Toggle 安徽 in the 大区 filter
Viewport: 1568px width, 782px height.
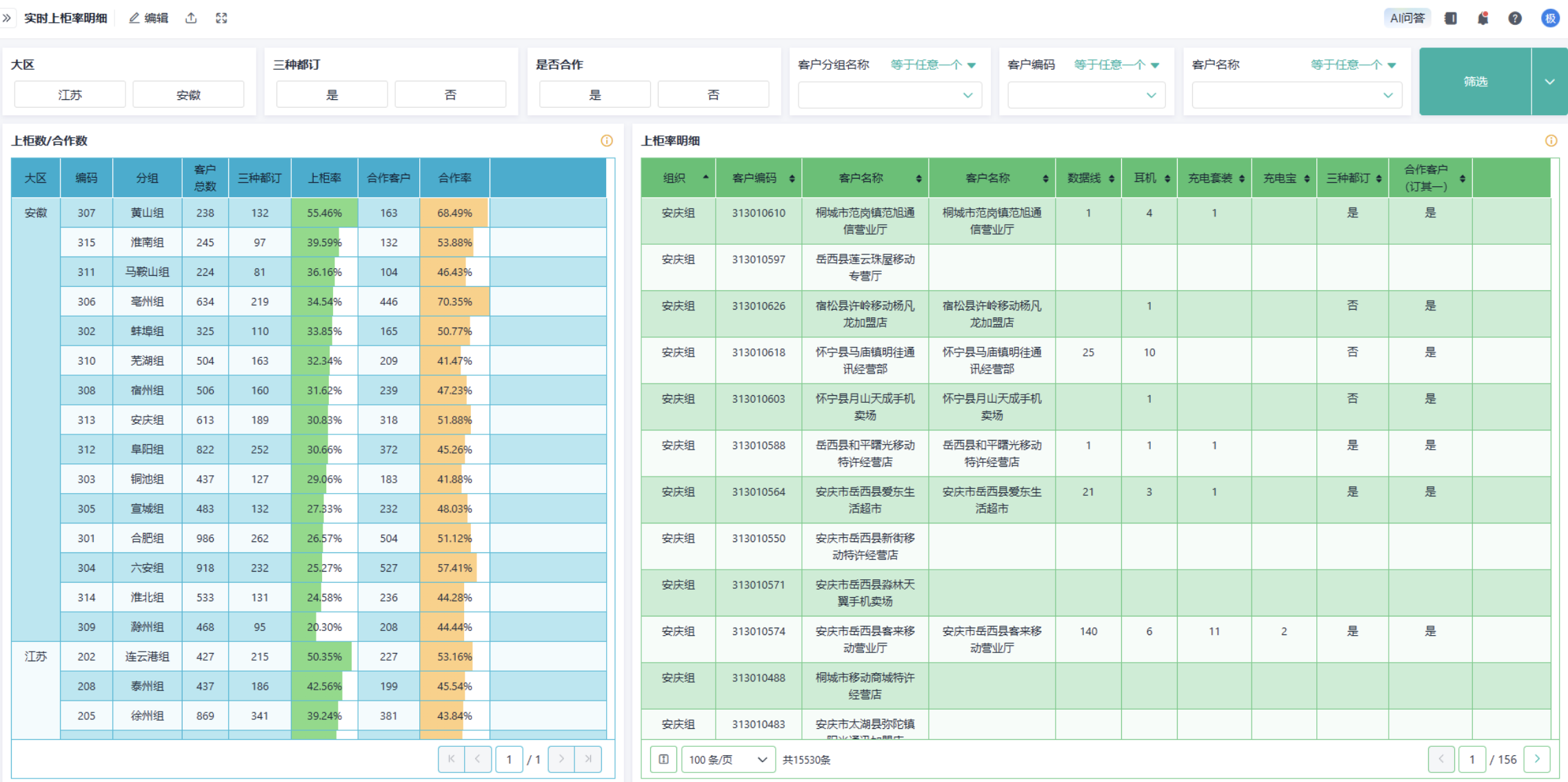188,94
